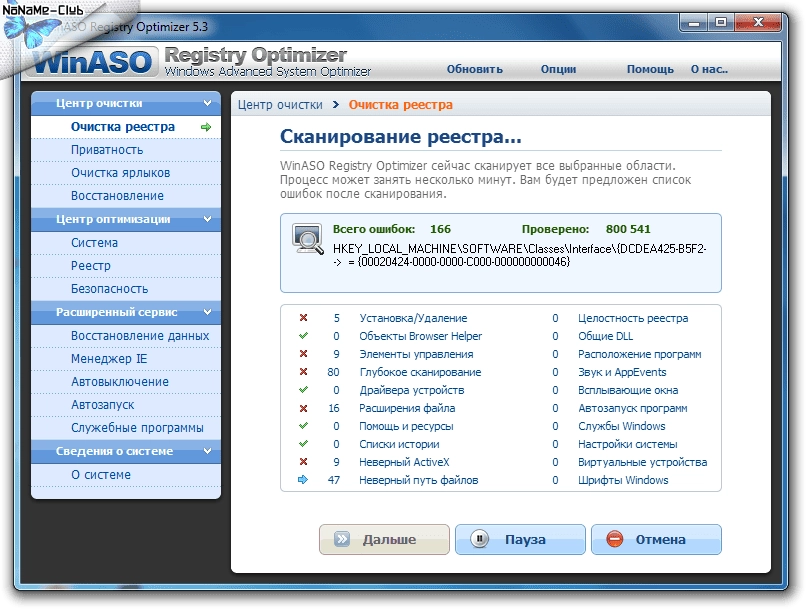The width and height of the screenshot is (806, 610).
Task: Click the Общие DLL category
Action: pyautogui.click(x=605, y=336)
